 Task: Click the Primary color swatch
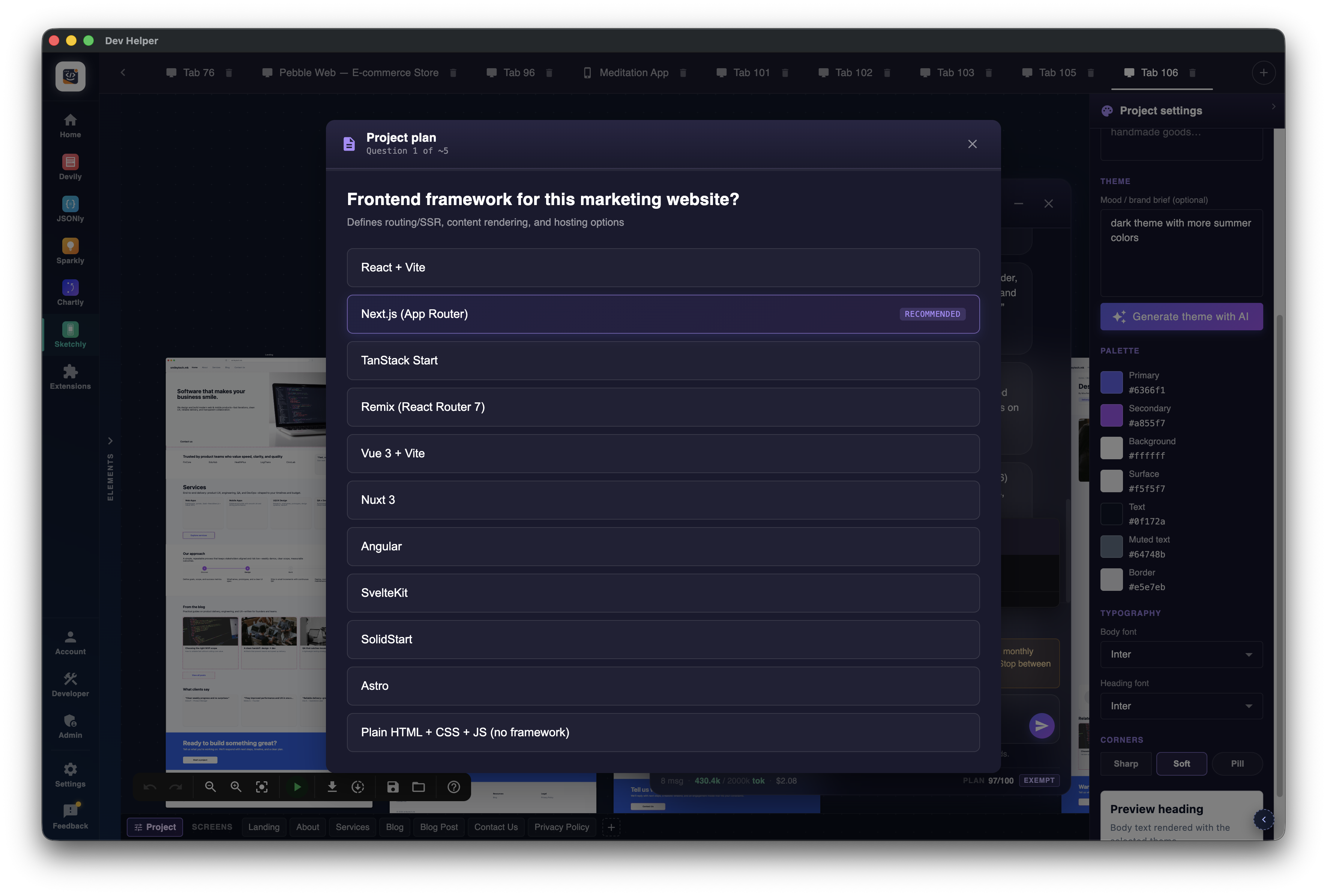tap(1111, 382)
